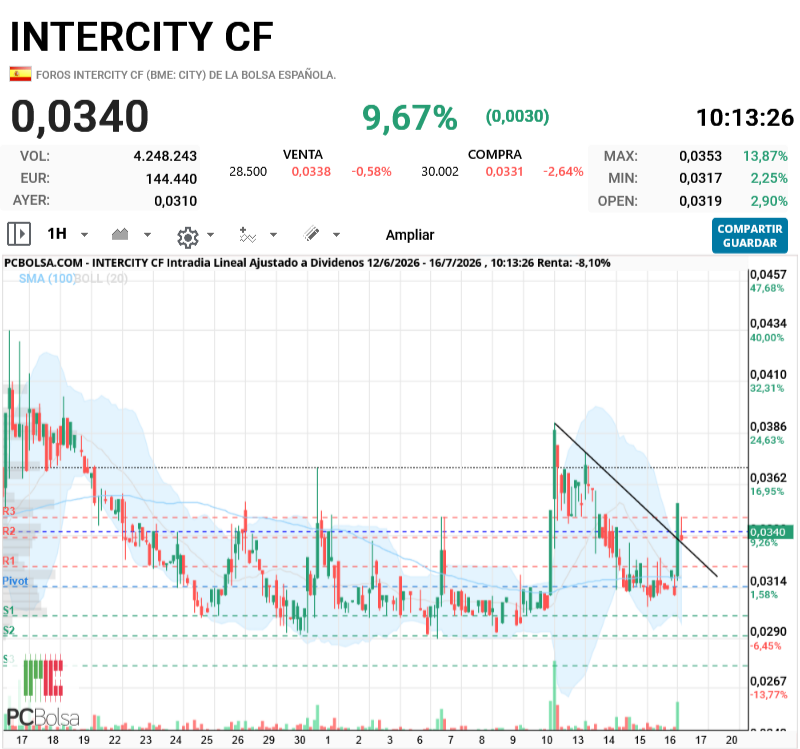The height and width of the screenshot is (749, 800).
Task: Click the VENTA volume 28.500
Action: click(x=248, y=171)
